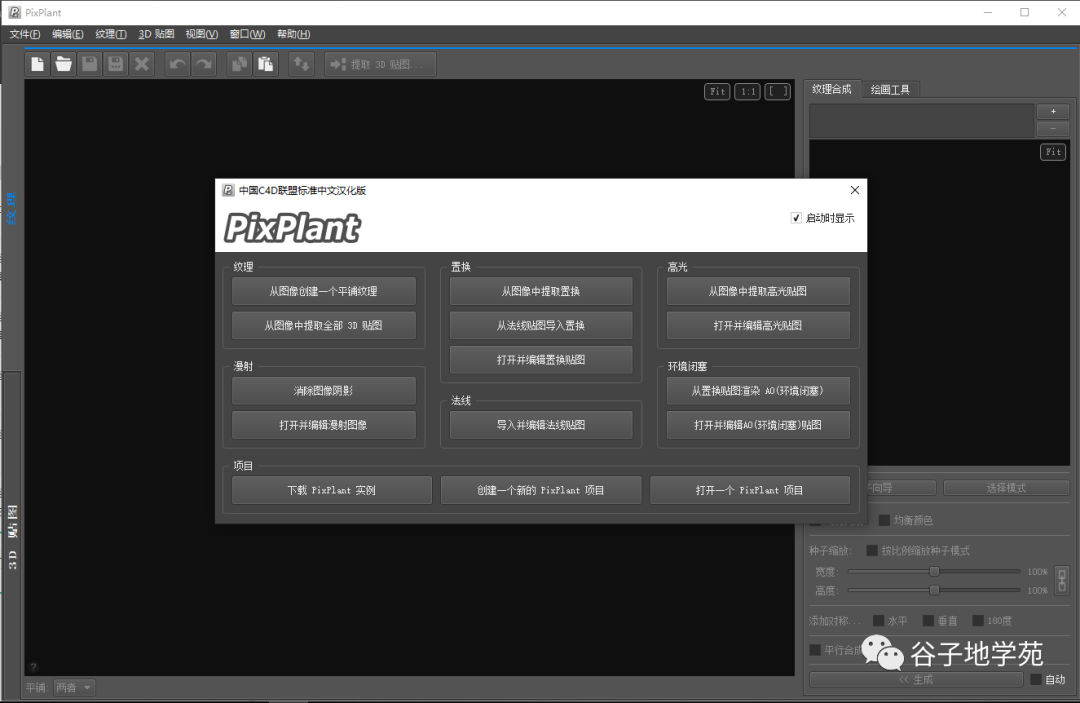This screenshot has height=703, width=1080.
Task: Set the main canvas zoom to 1:1
Action: [x=747, y=91]
